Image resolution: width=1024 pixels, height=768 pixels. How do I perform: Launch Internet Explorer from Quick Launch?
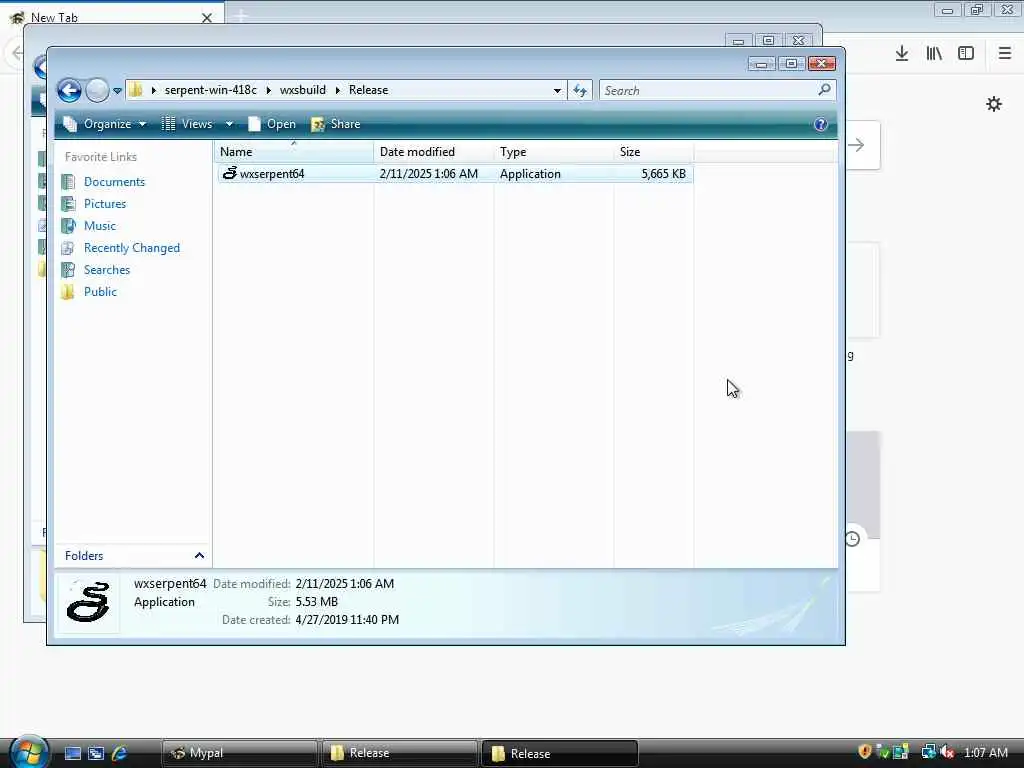pos(120,753)
